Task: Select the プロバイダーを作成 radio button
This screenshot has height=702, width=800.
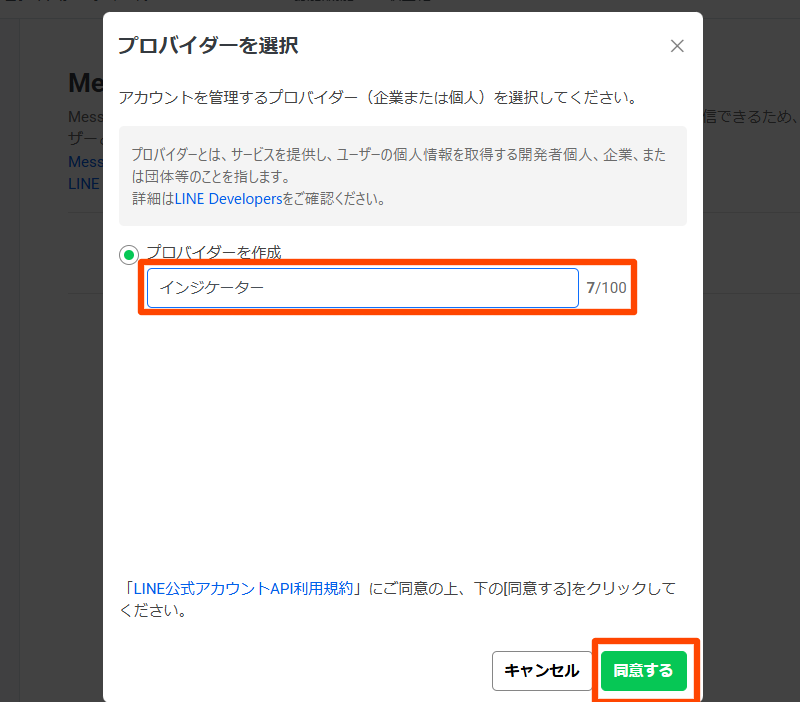Action: tap(129, 254)
